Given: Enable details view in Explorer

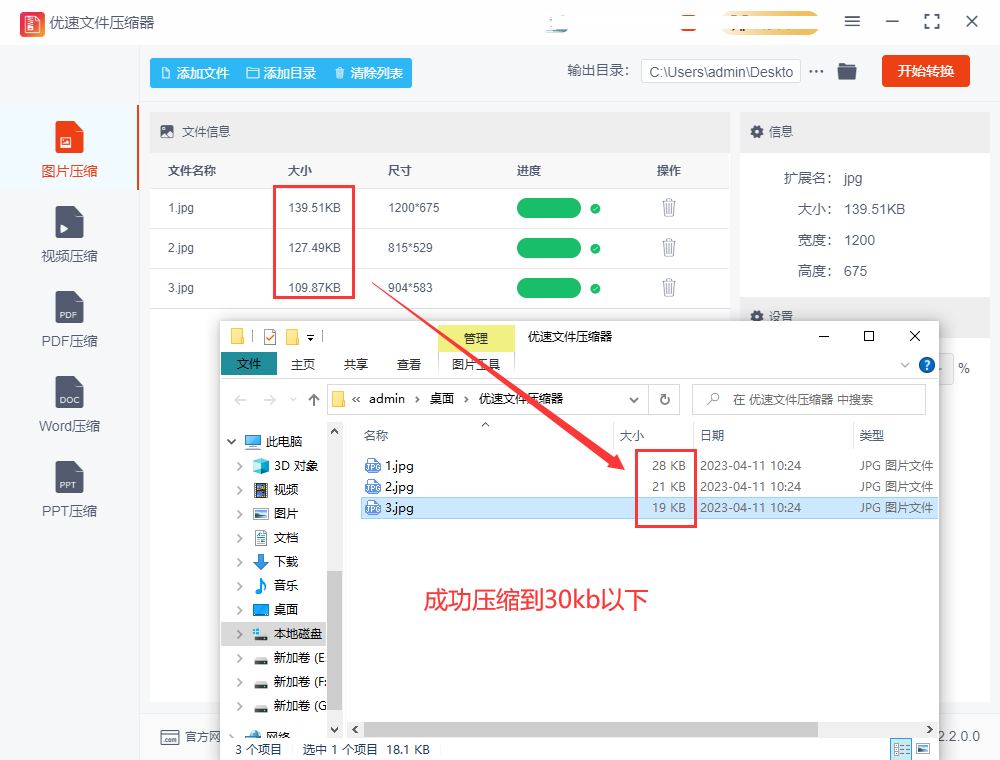Looking at the screenshot, I should point(901,748).
